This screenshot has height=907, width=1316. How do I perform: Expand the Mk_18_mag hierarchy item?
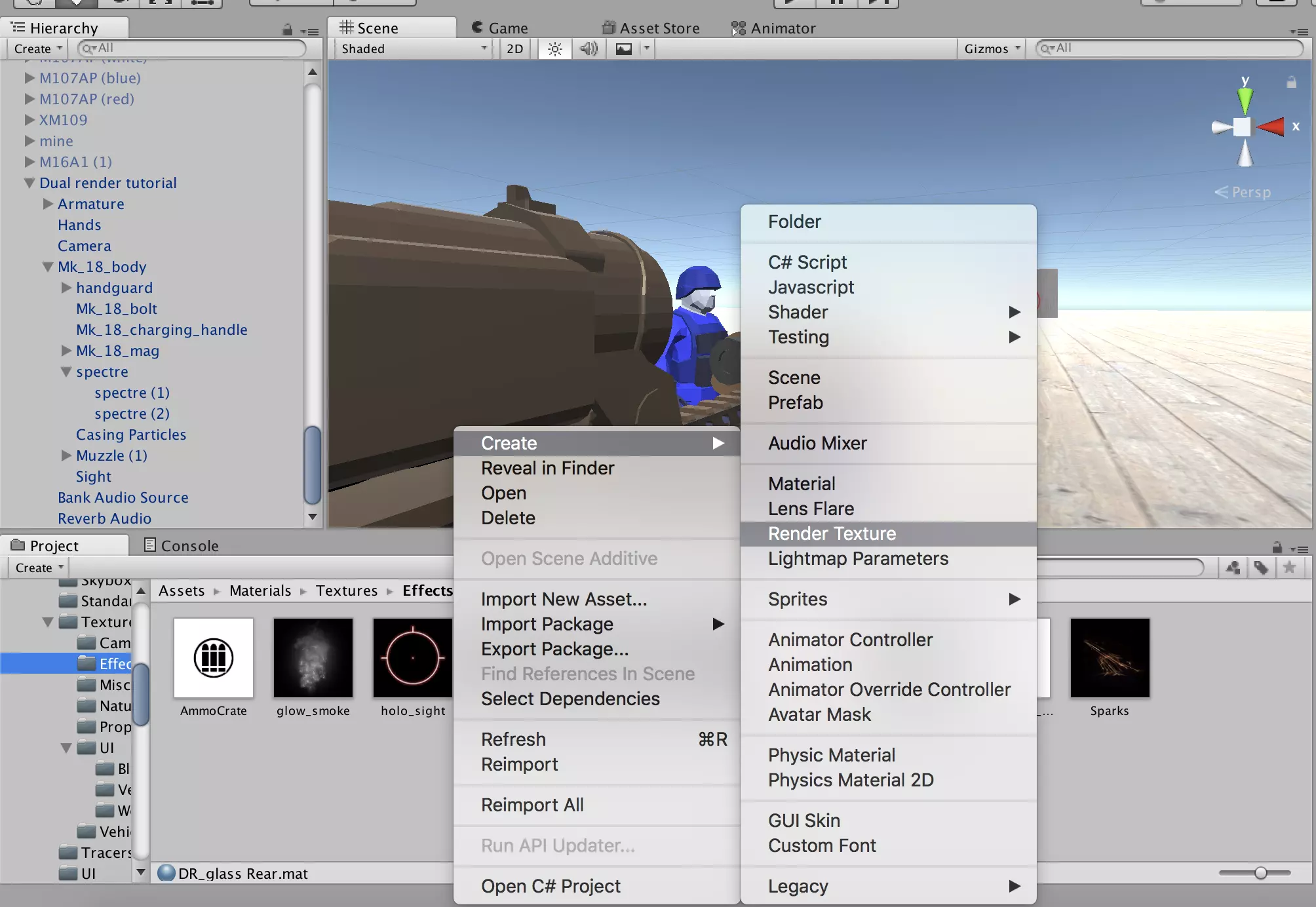coord(66,351)
